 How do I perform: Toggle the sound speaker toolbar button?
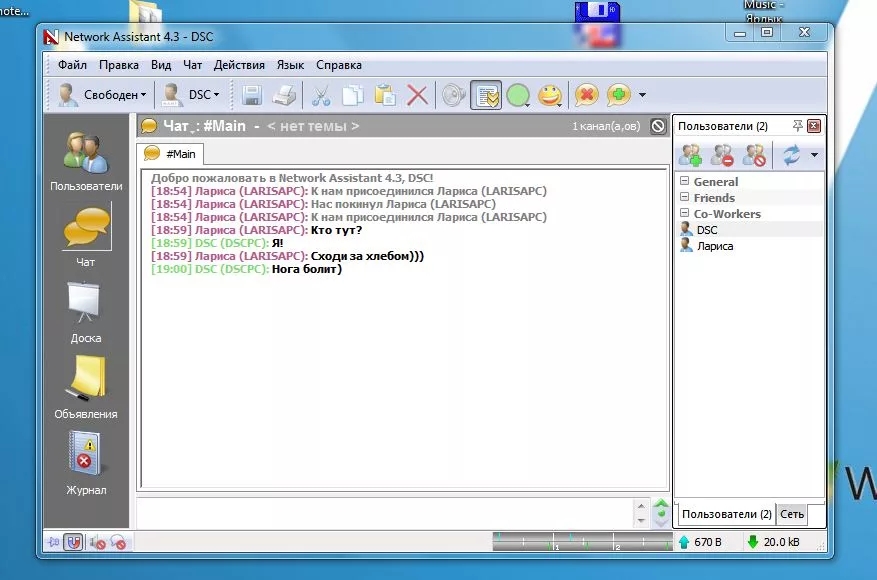pos(454,95)
